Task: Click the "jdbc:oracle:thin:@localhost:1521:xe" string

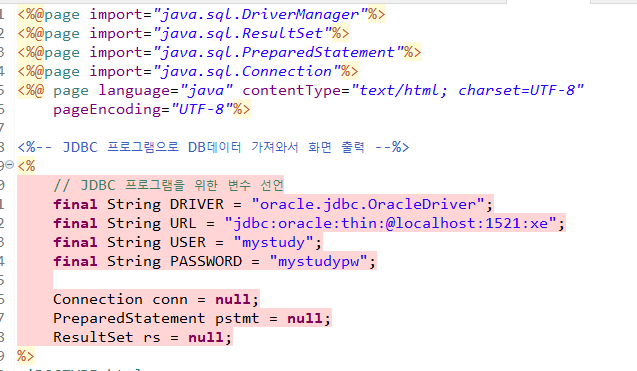Action: tap(390, 223)
